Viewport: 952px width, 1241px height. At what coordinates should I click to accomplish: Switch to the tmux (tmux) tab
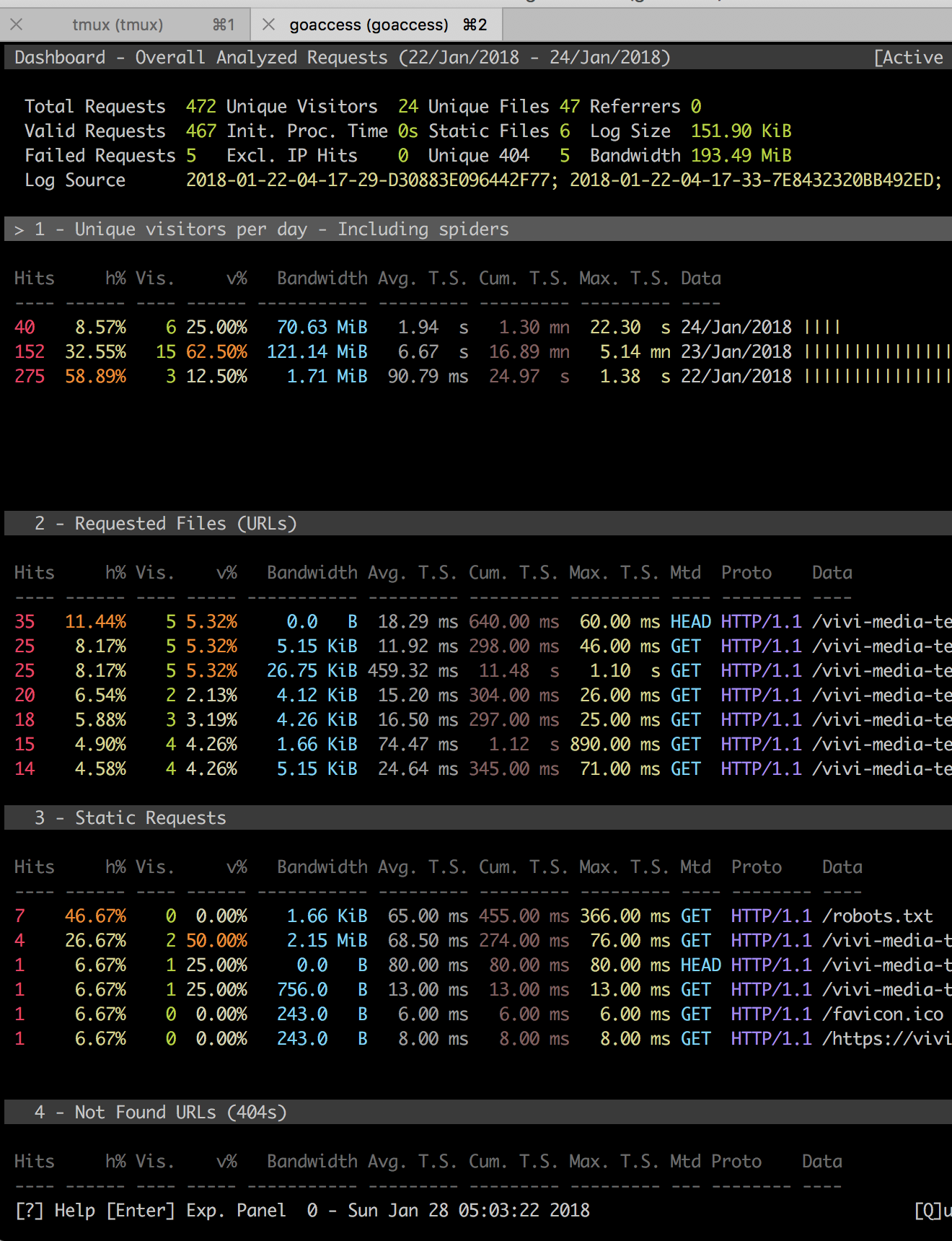click(x=118, y=25)
